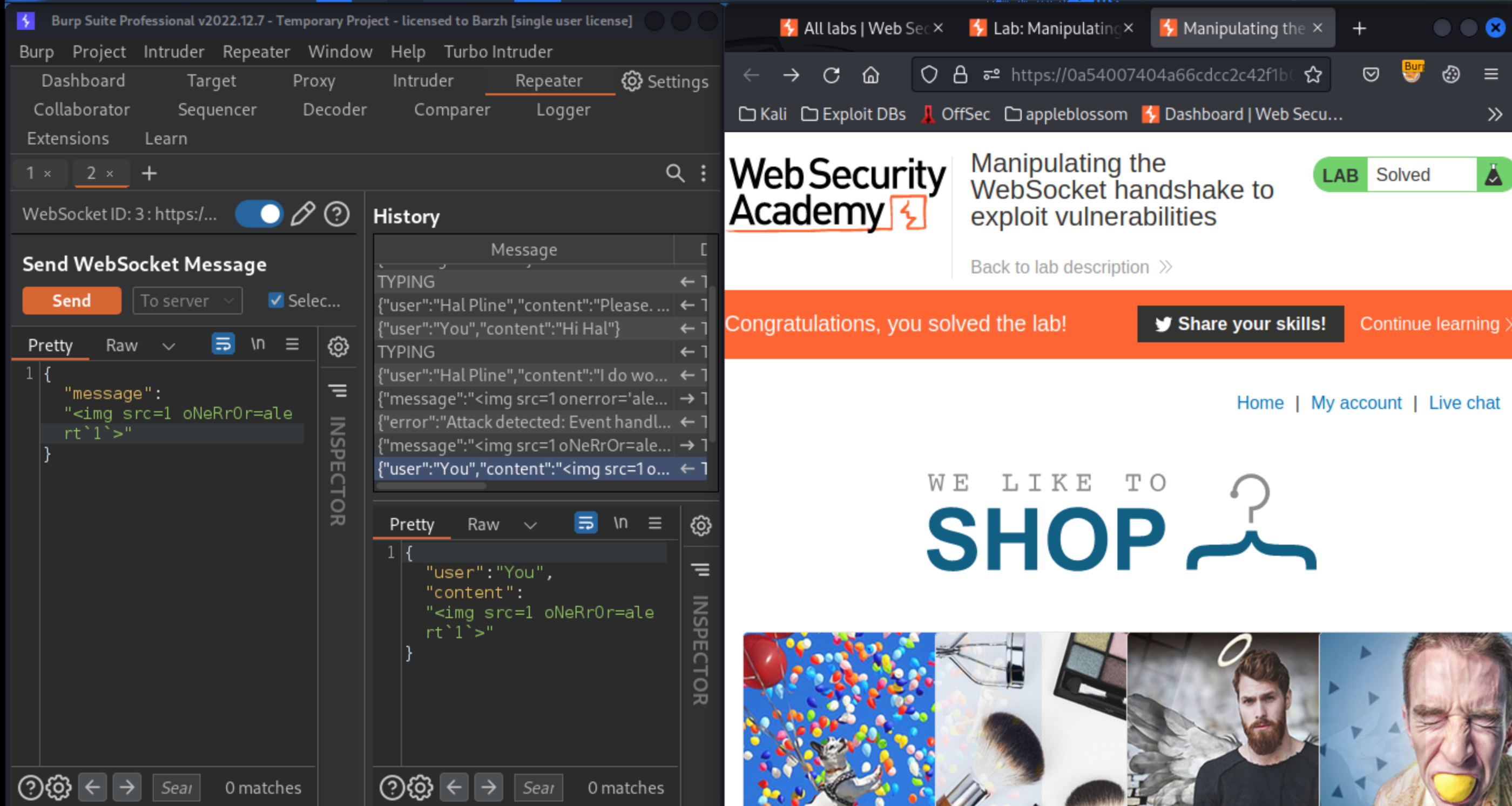Switch to Raw view in the send editor
This screenshot has height=806, width=1512.
coord(122,346)
